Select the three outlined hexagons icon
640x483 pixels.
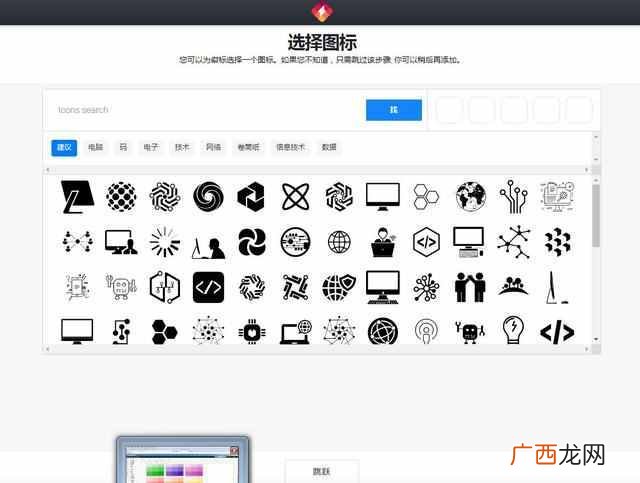(x=426, y=197)
